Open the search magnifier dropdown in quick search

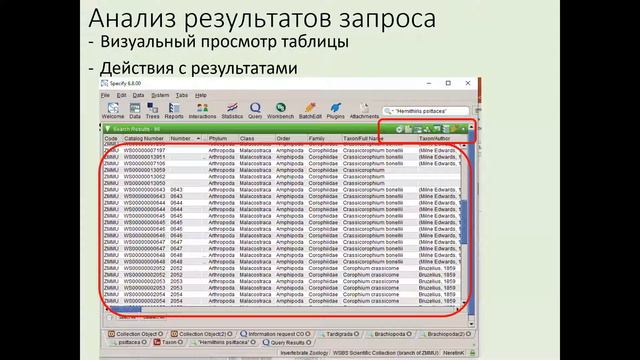click(389, 111)
